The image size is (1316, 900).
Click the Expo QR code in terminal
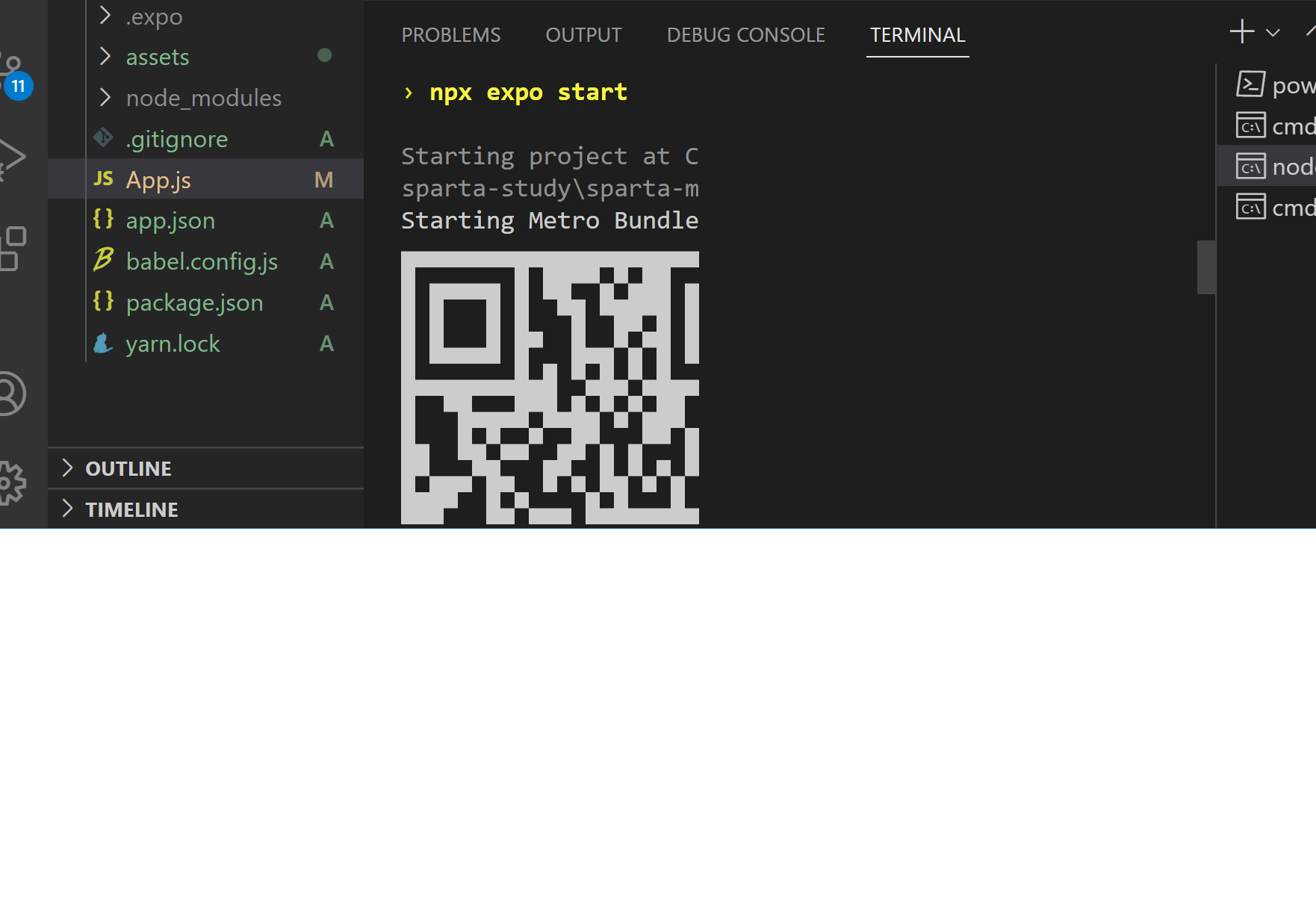click(x=550, y=388)
